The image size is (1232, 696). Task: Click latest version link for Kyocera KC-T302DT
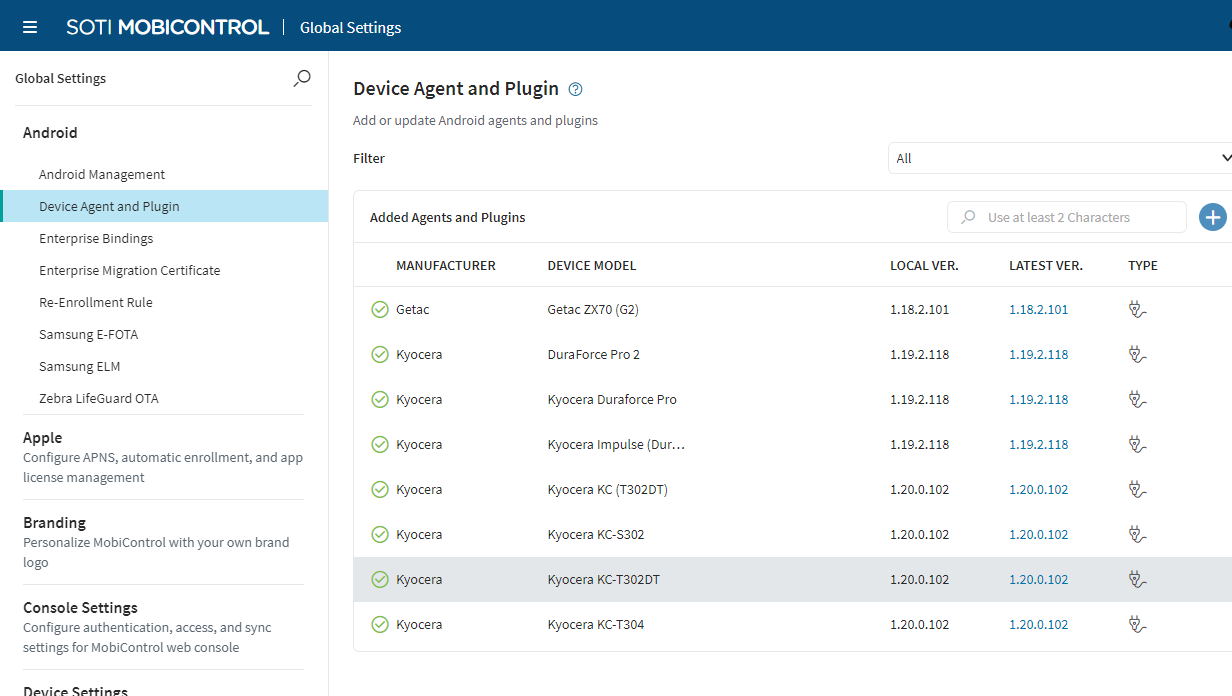[1038, 580]
